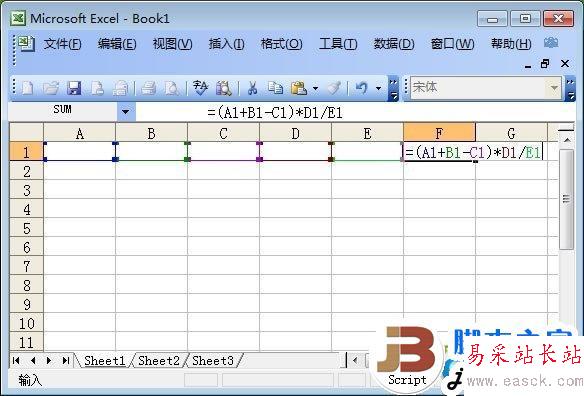The width and height of the screenshot is (584, 396).
Task: Close the inner workbook window
Action: [565, 64]
